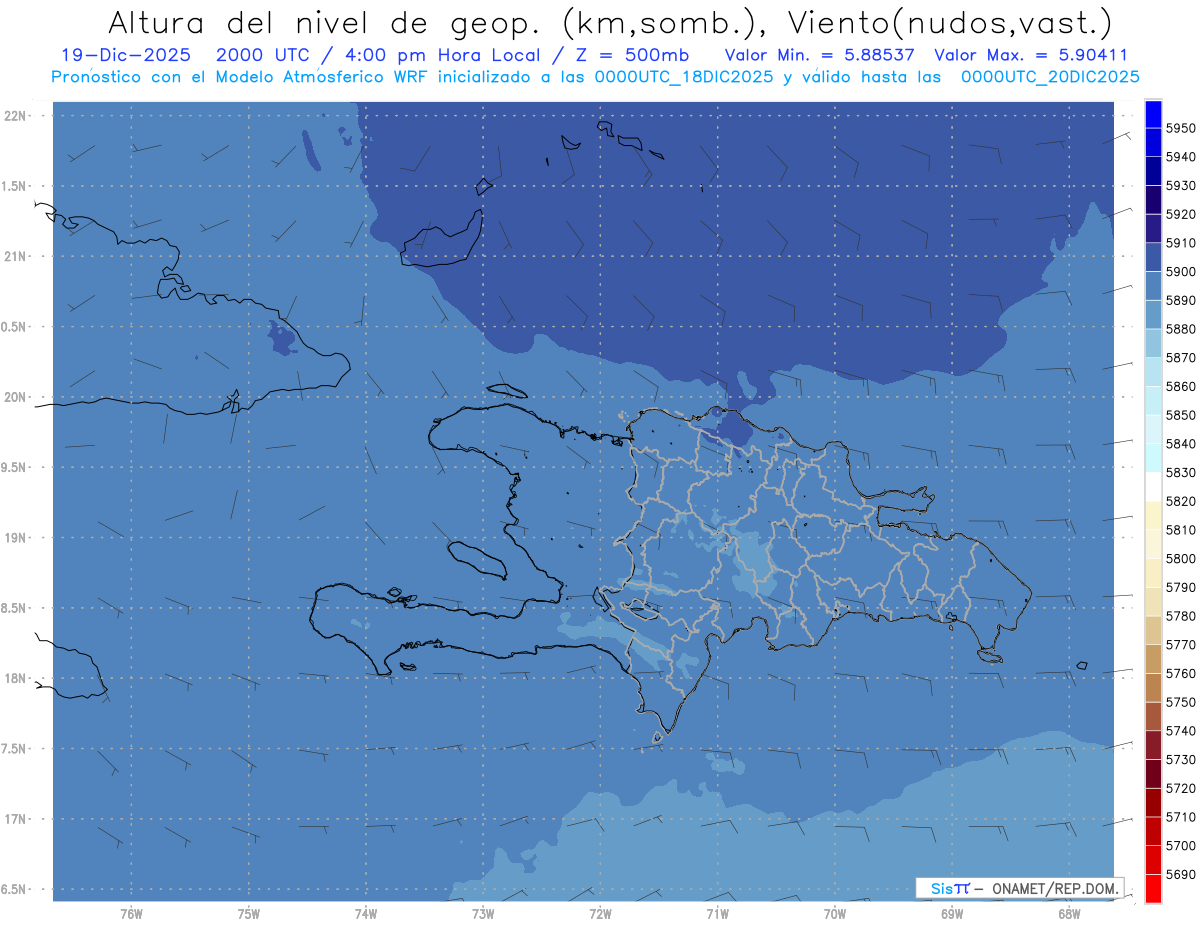Click the '7.5N' latitude axis label
The width and height of the screenshot is (1200, 927).
15,748
